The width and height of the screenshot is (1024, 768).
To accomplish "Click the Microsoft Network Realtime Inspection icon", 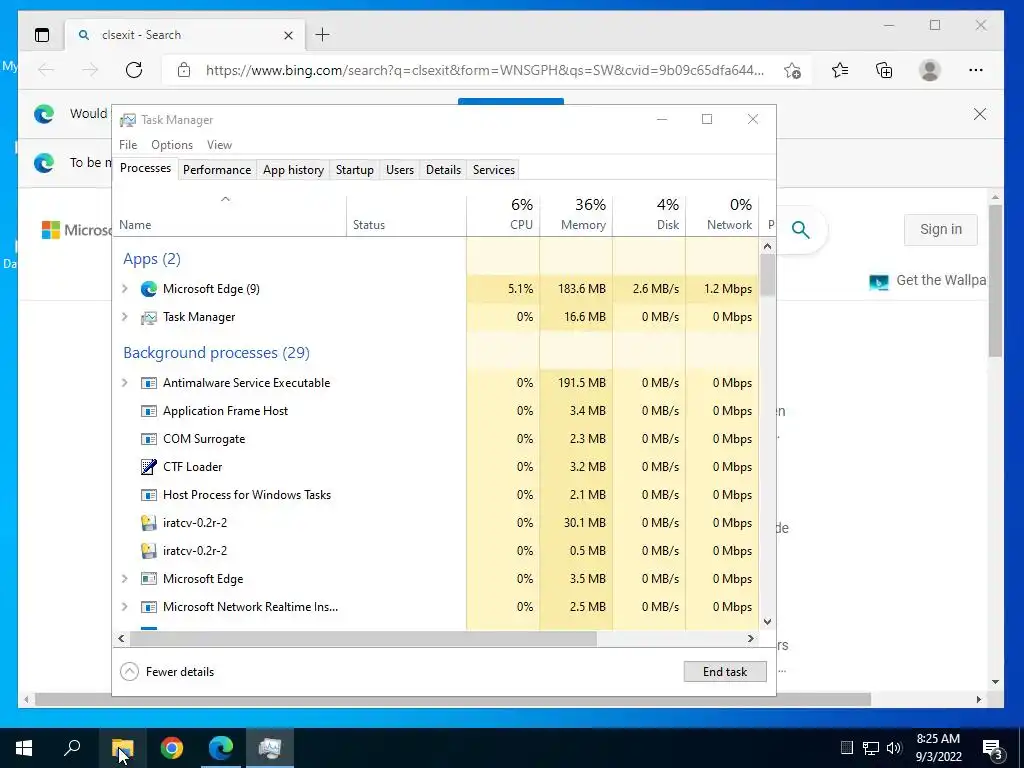I will click(x=149, y=607).
